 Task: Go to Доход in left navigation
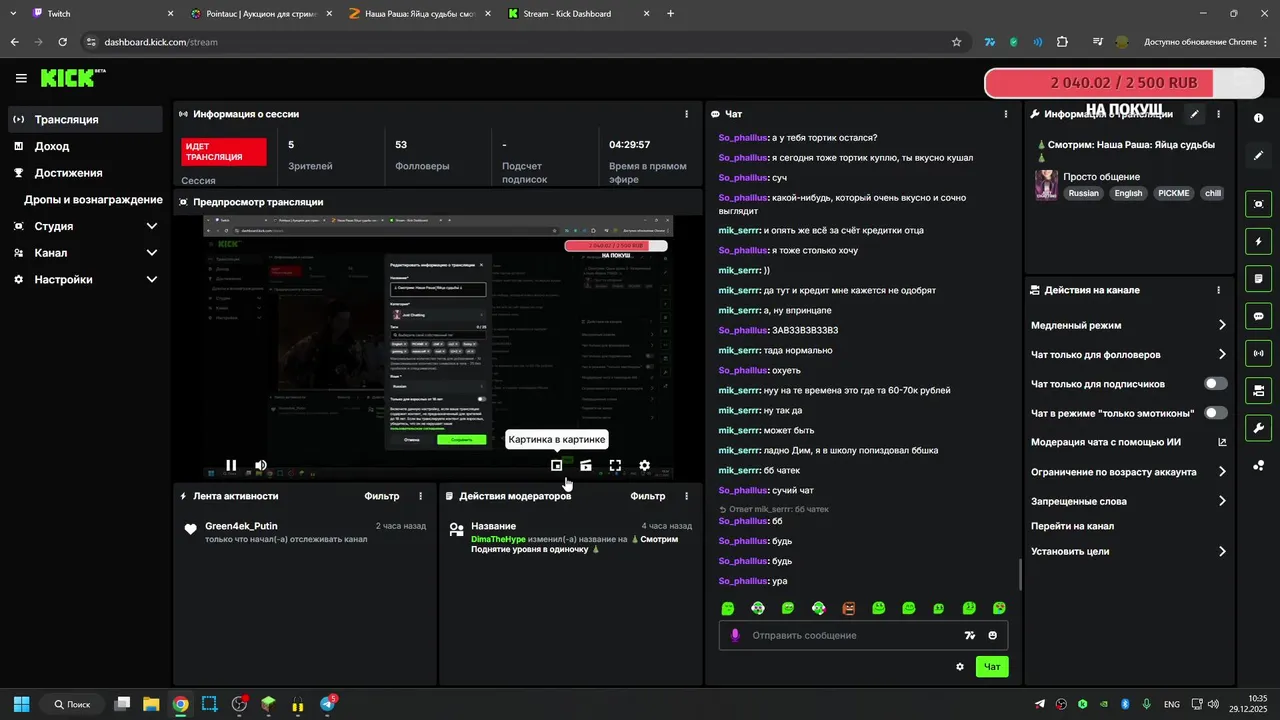85,146
